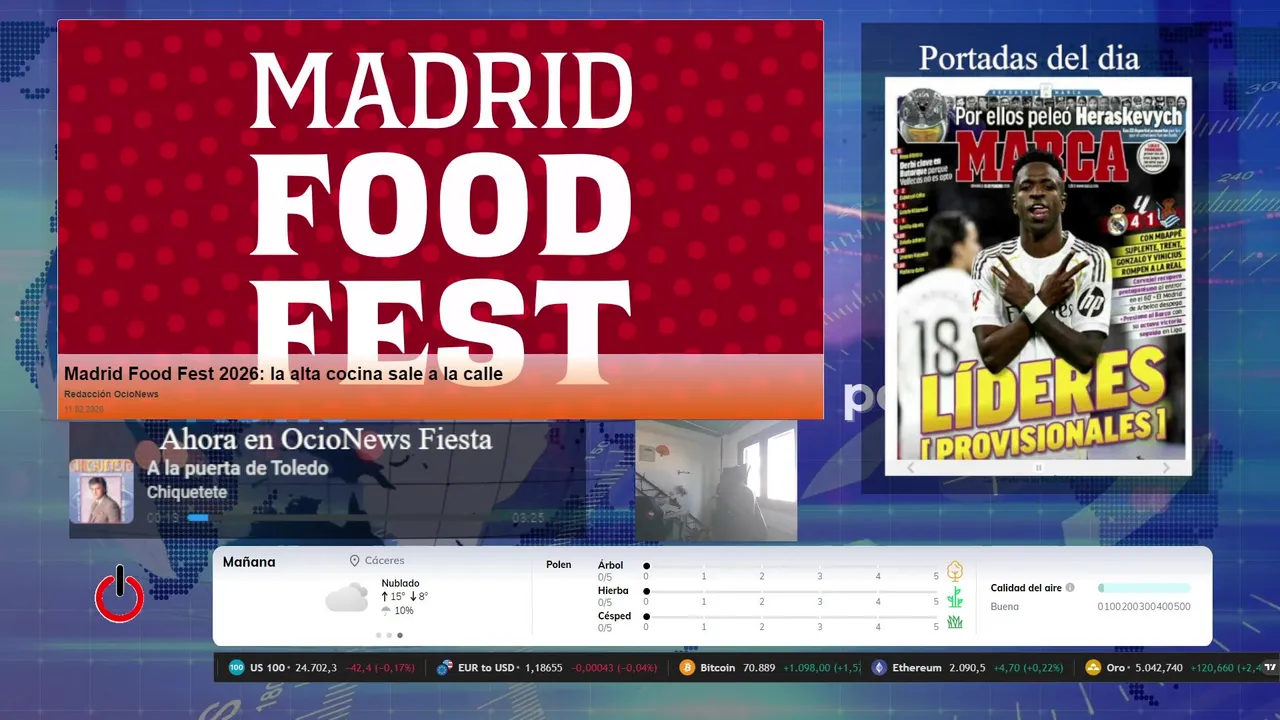The image size is (1280, 720).
Task: Click the Césped lawn pollen icon
Action: [x=955, y=622]
